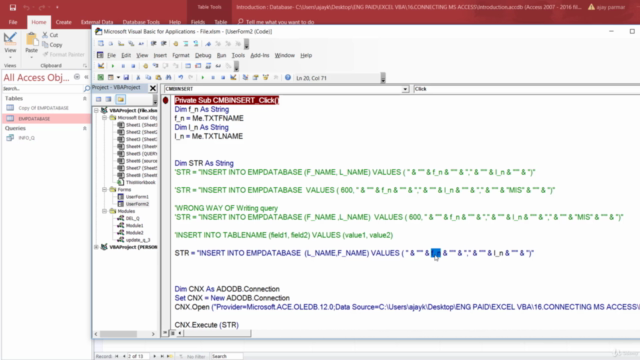Open the VBA Tools menu
640x360 pixels.
tap(238, 56)
